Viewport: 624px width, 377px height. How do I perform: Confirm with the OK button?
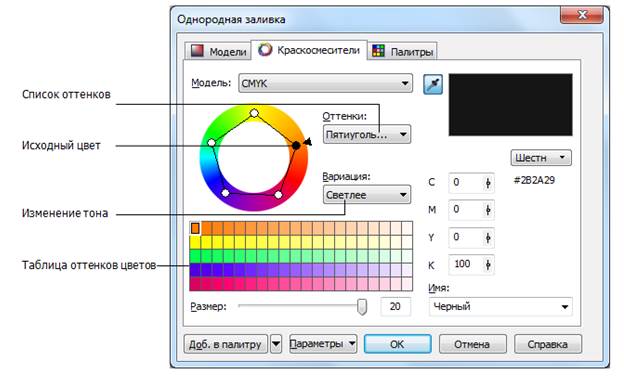tap(397, 344)
